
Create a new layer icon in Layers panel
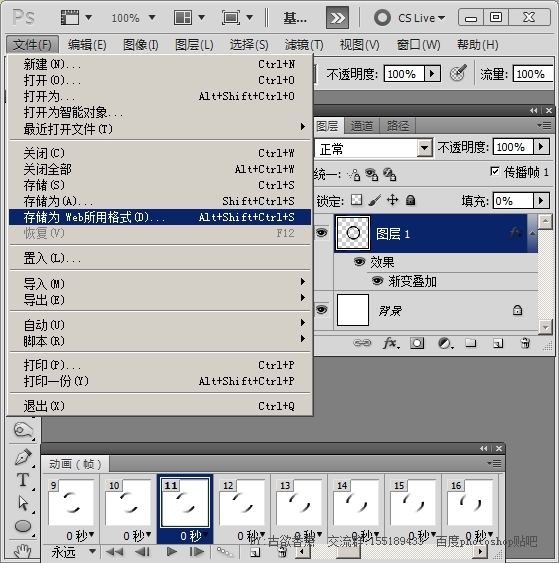[498, 344]
